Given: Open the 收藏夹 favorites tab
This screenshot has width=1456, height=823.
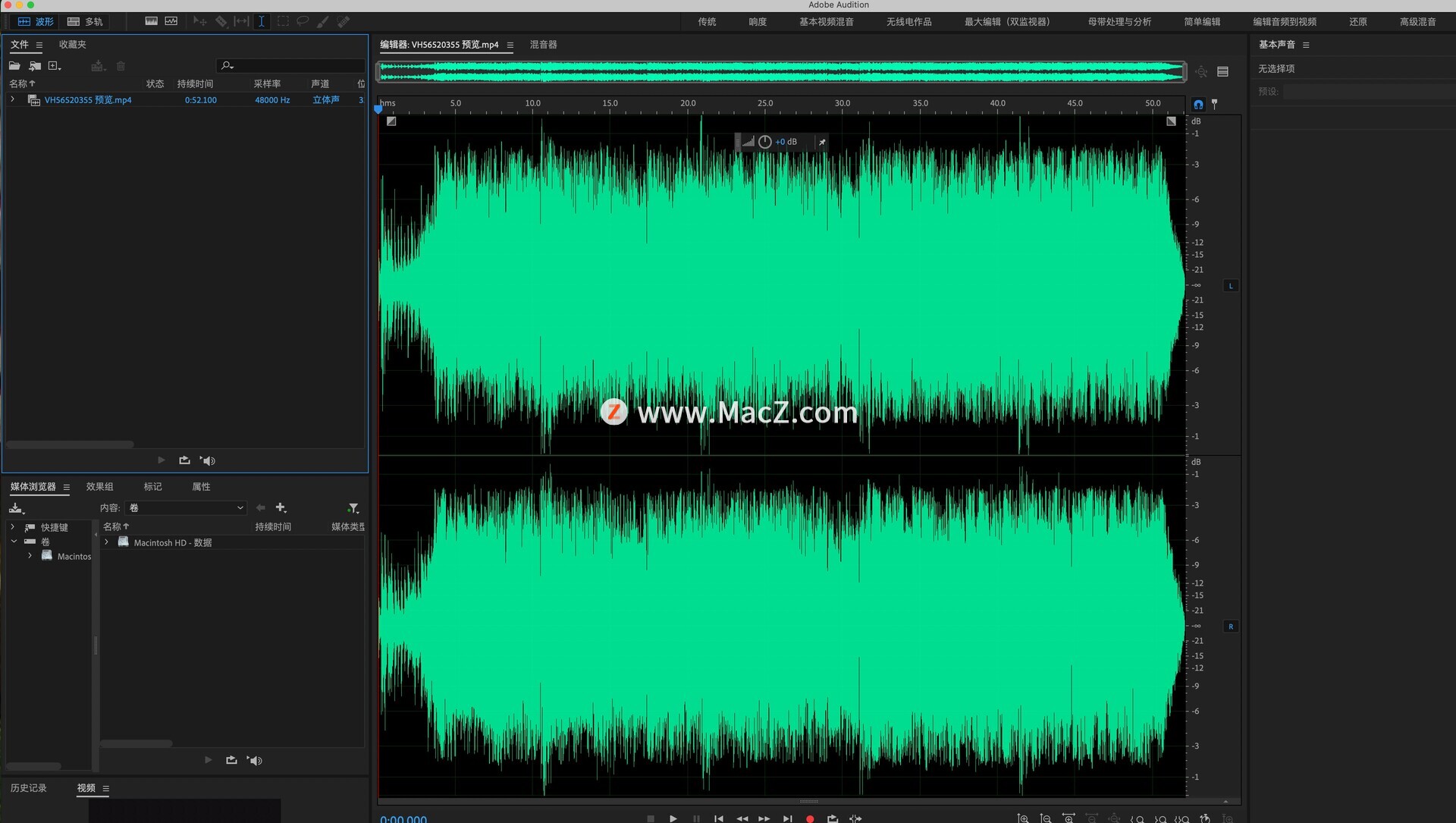Looking at the screenshot, I should pos(73,45).
